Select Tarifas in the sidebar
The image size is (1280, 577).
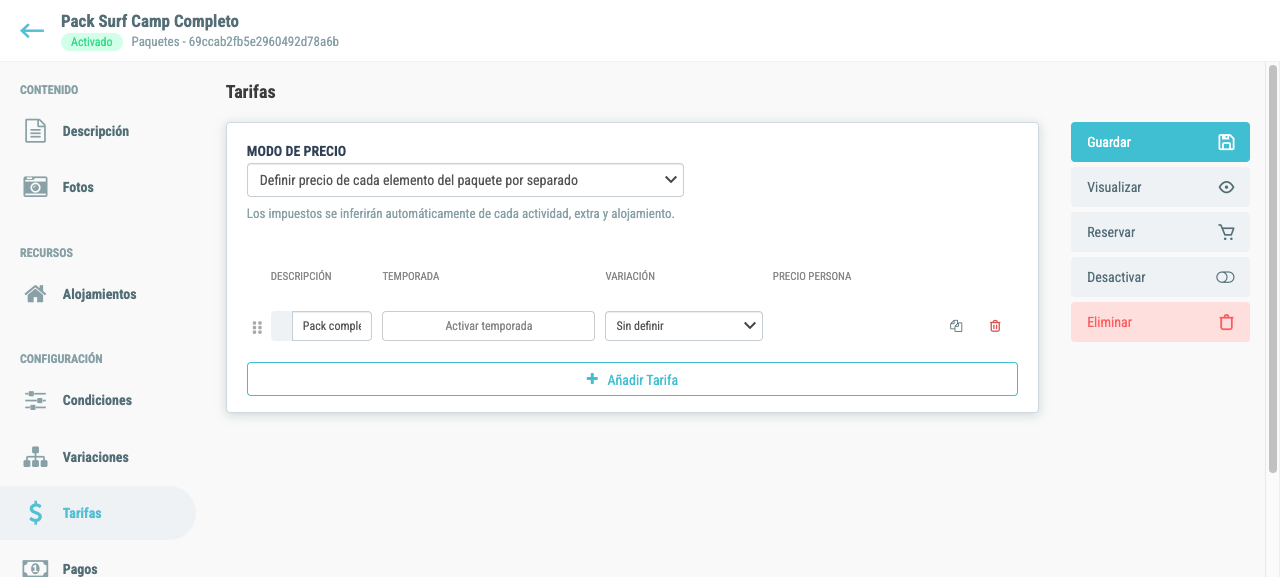[x=98, y=513]
